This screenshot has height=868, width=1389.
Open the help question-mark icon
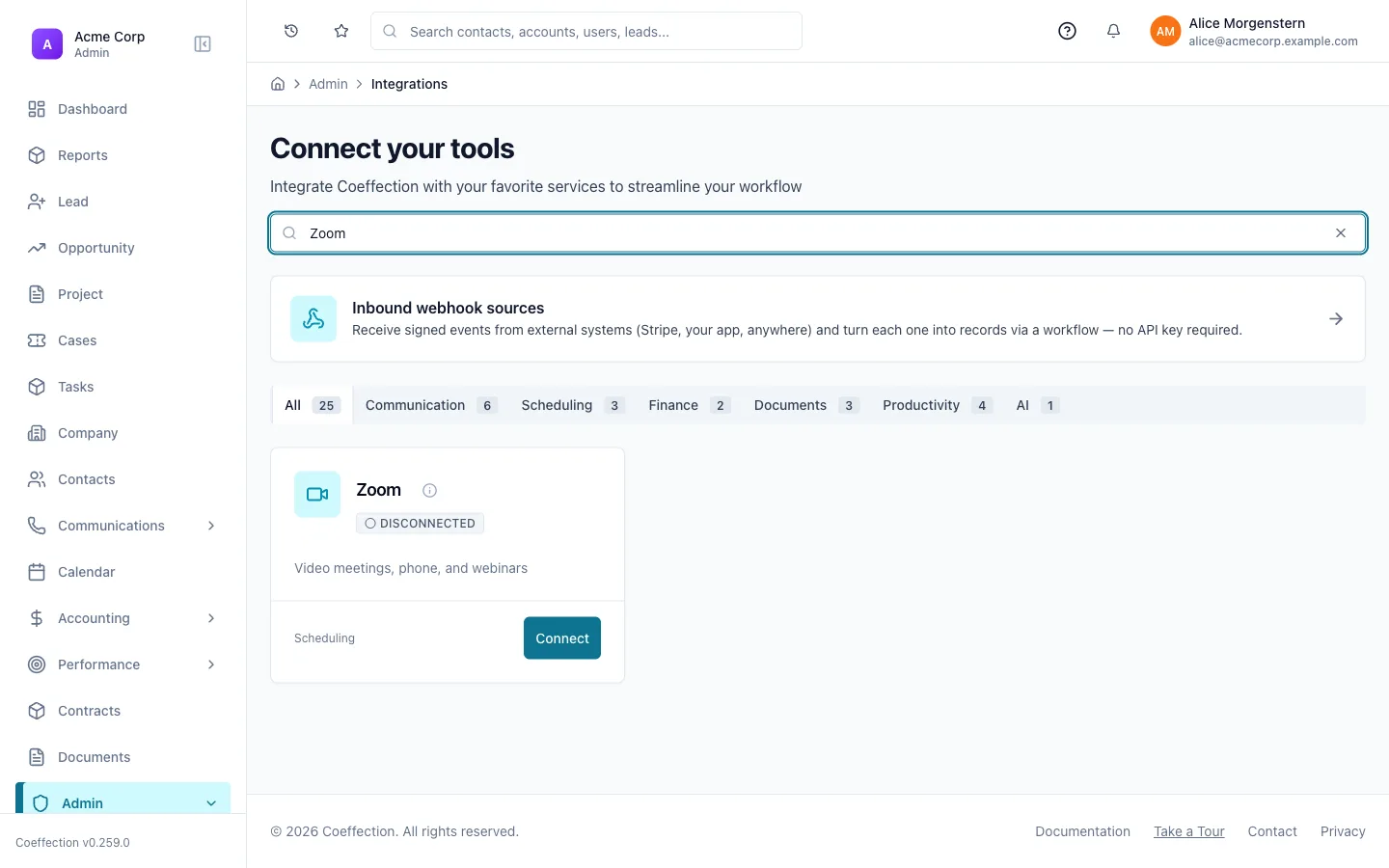click(1067, 31)
